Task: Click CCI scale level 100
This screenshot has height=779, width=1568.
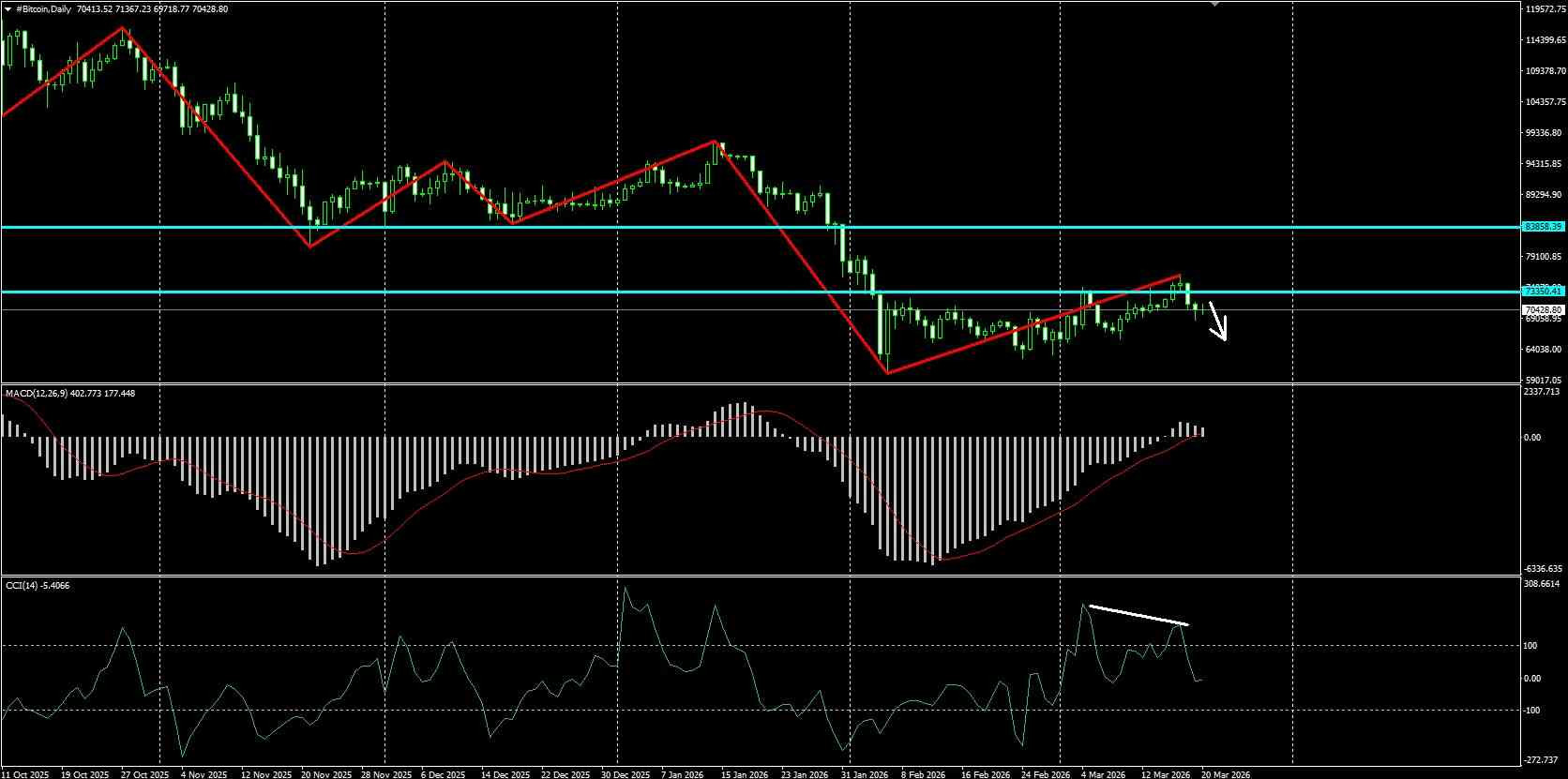Action: (x=1530, y=646)
